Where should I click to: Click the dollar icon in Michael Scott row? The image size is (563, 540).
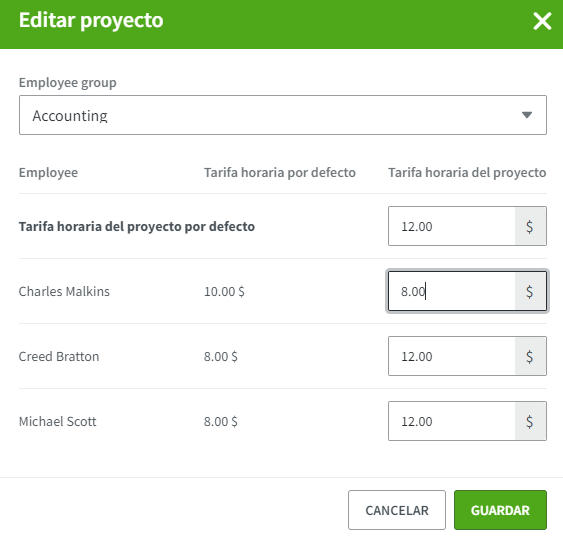(x=530, y=422)
